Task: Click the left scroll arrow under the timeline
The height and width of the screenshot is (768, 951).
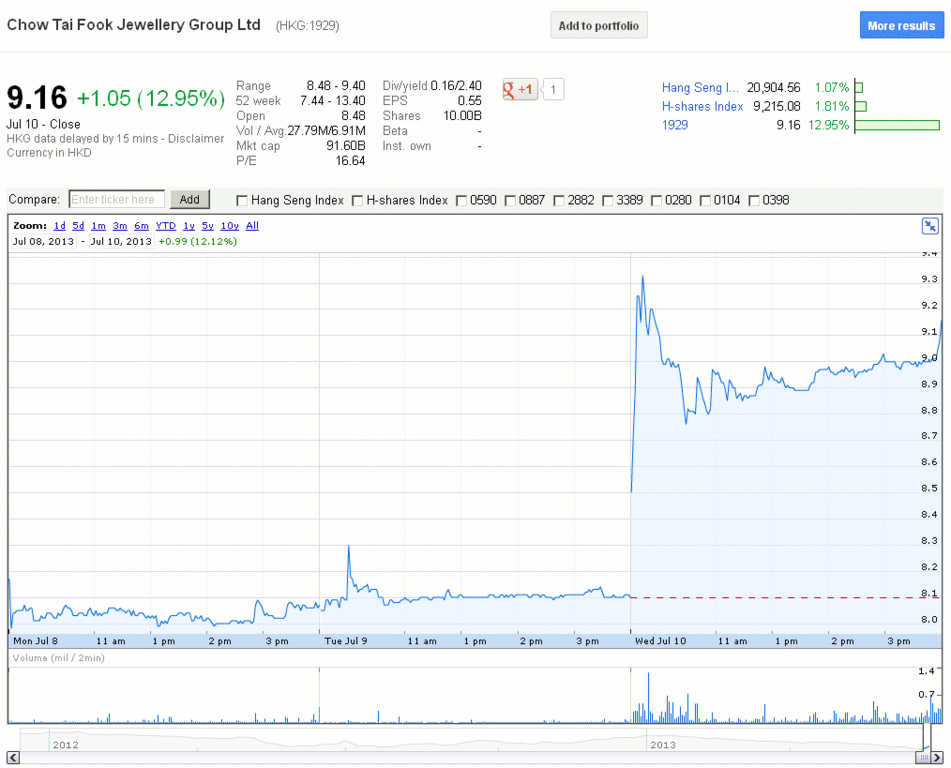Action: (x=13, y=756)
